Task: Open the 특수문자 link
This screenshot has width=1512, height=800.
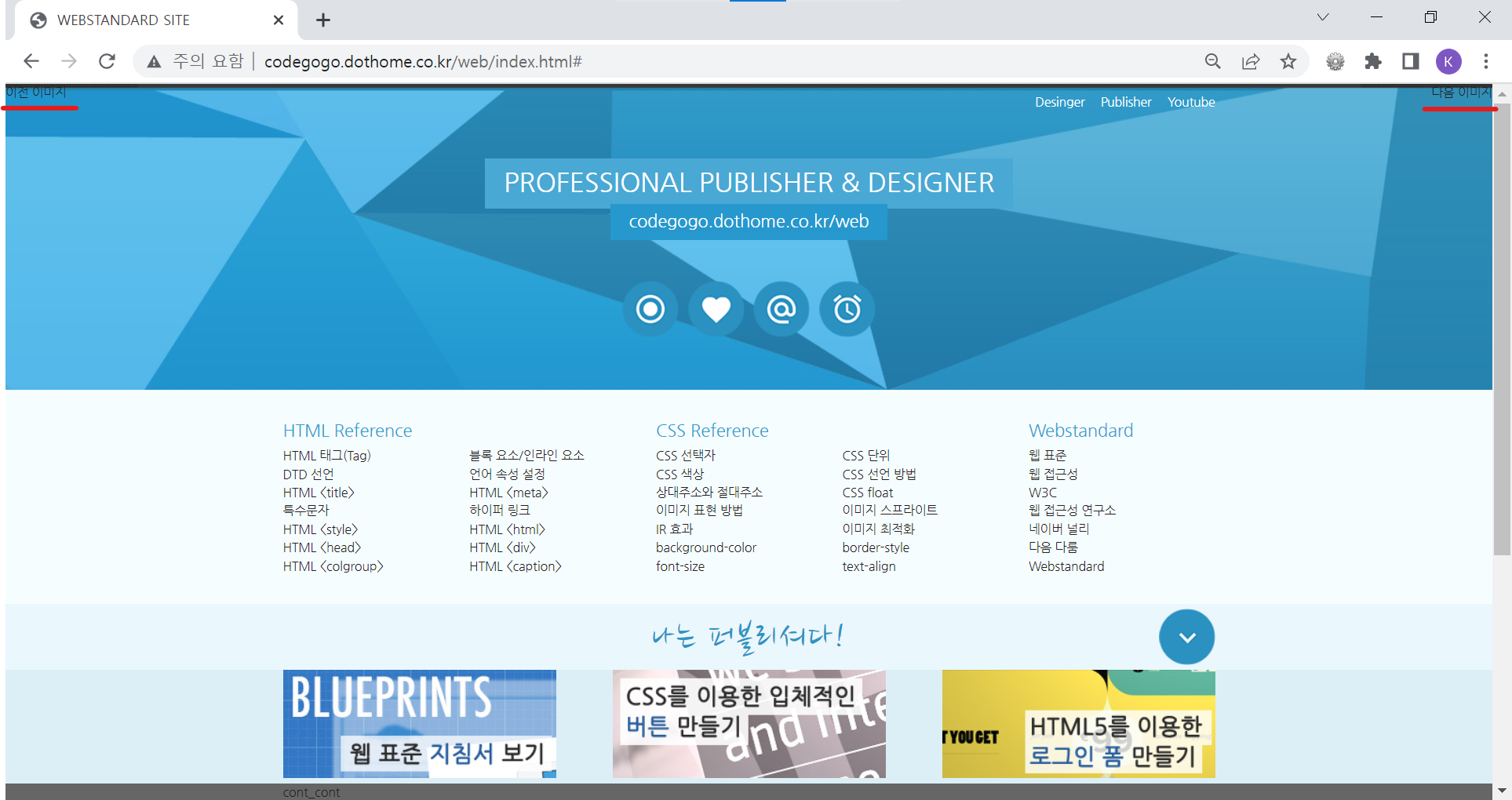Action: click(306, 511)
